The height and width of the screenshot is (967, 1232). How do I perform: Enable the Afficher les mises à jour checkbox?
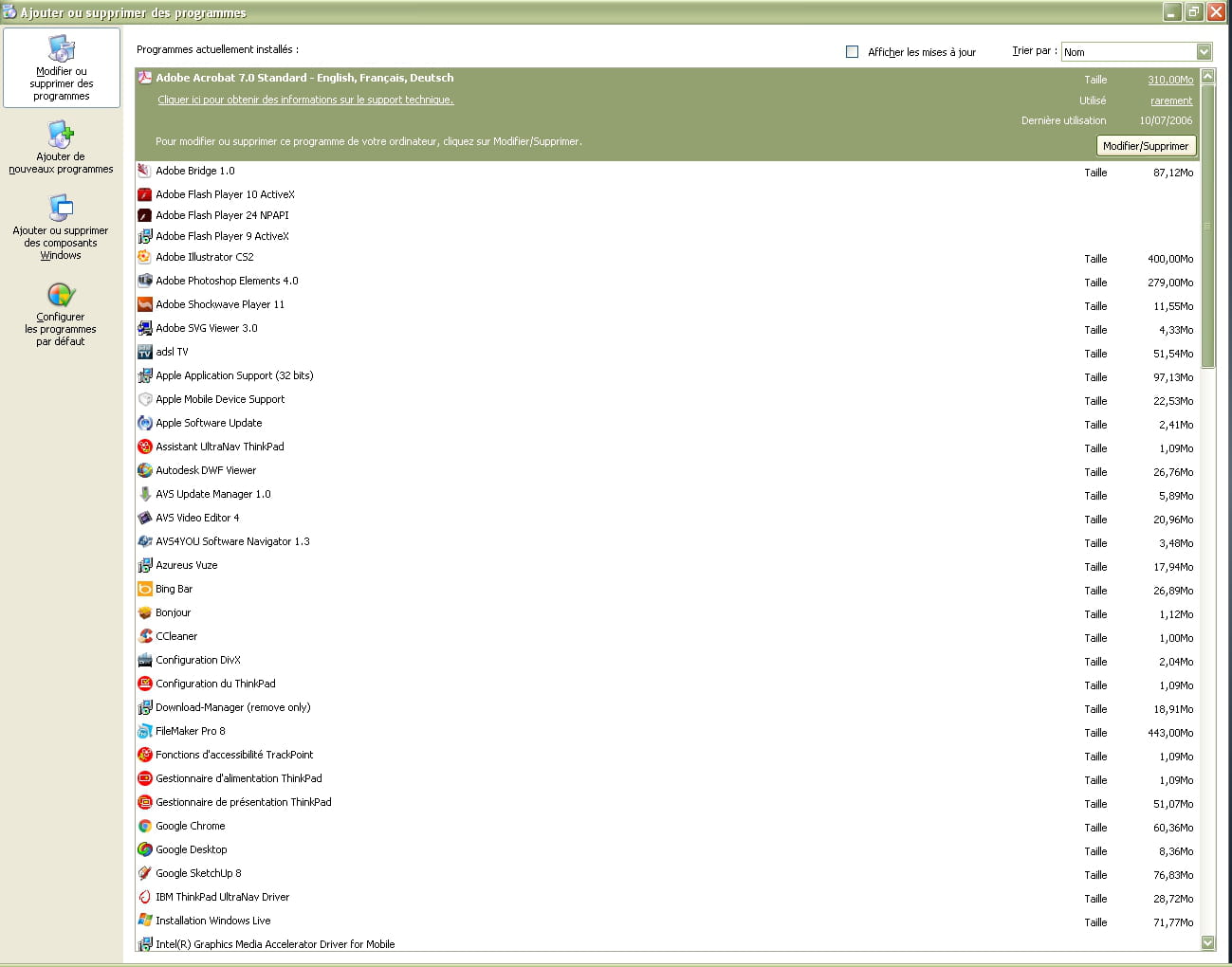[852, 52]
